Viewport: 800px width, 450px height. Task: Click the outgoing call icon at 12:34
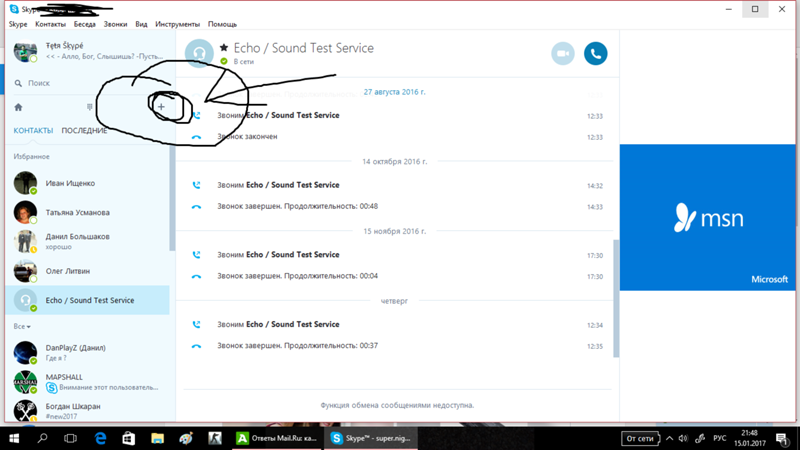(x=196, y=324)
